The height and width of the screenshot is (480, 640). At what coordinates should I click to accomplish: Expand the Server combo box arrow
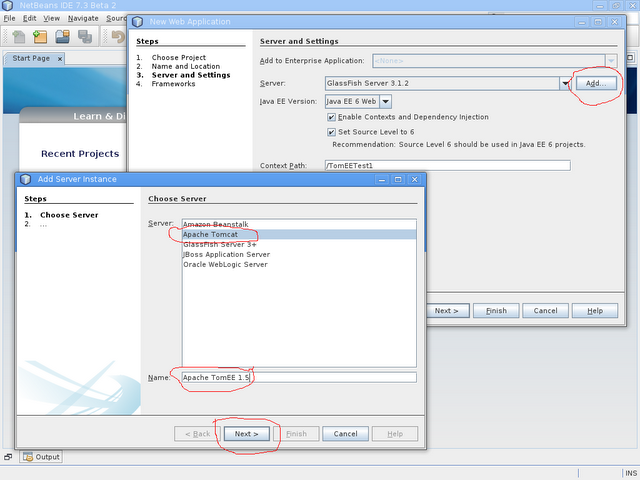coord(565,83)
